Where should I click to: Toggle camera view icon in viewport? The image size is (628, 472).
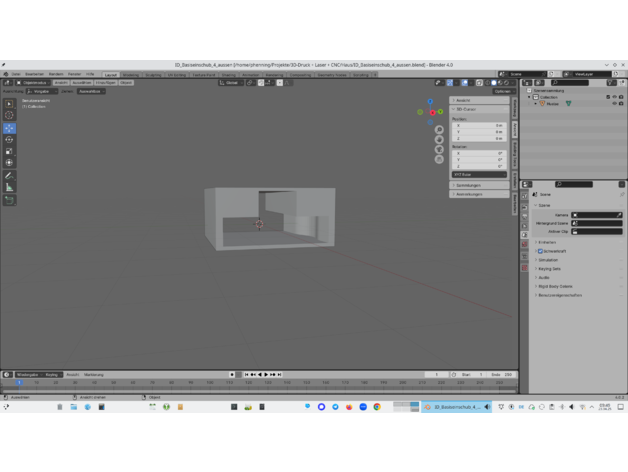pyautogui.click(x=439, y=149)
